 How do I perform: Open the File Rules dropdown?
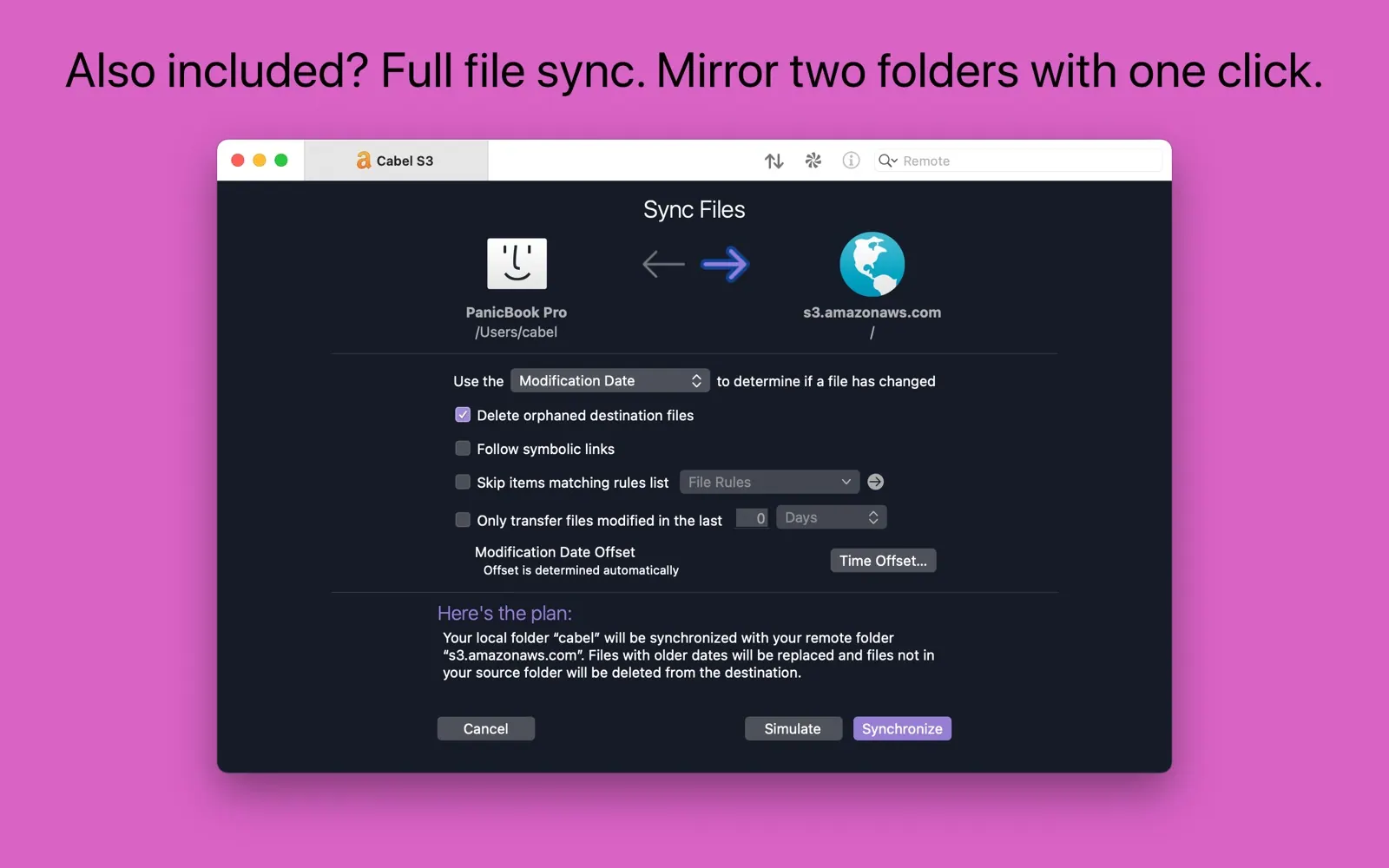pos(769,482)
